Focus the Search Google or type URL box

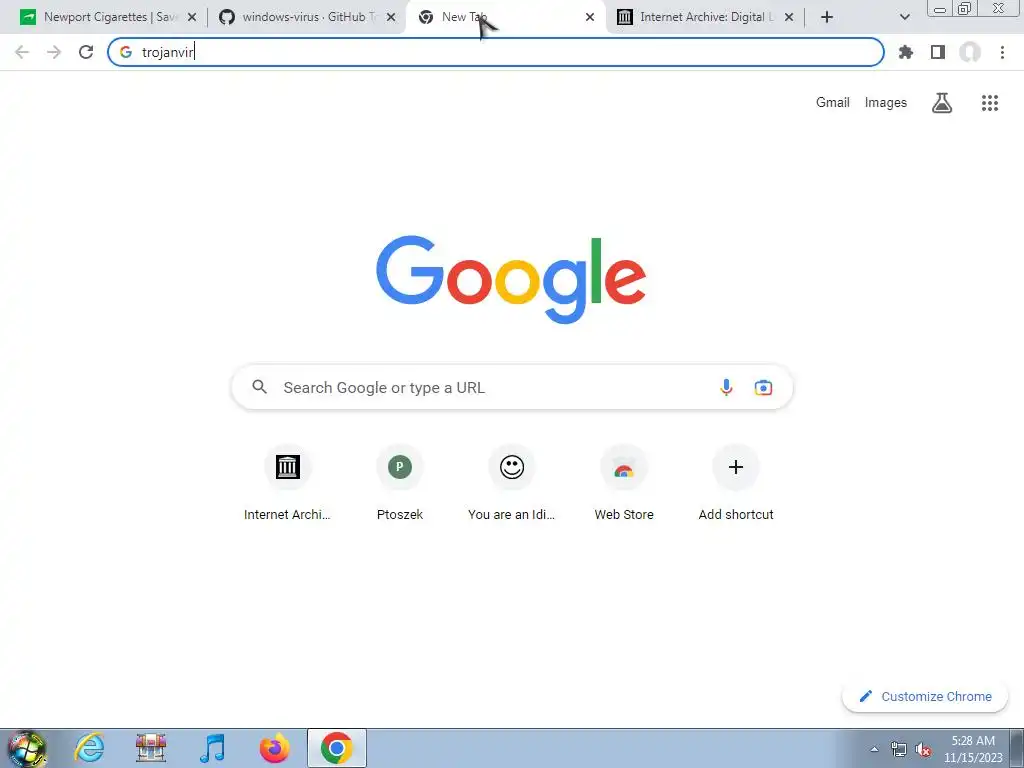point(512,387)
